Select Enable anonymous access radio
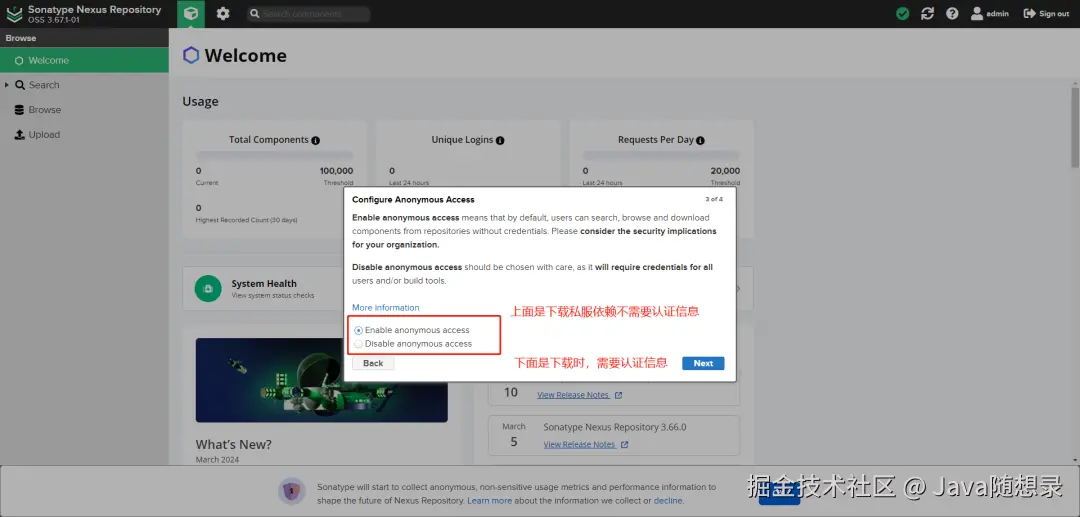This screenshot has height=517, width=1080. (x=358, y=330)
